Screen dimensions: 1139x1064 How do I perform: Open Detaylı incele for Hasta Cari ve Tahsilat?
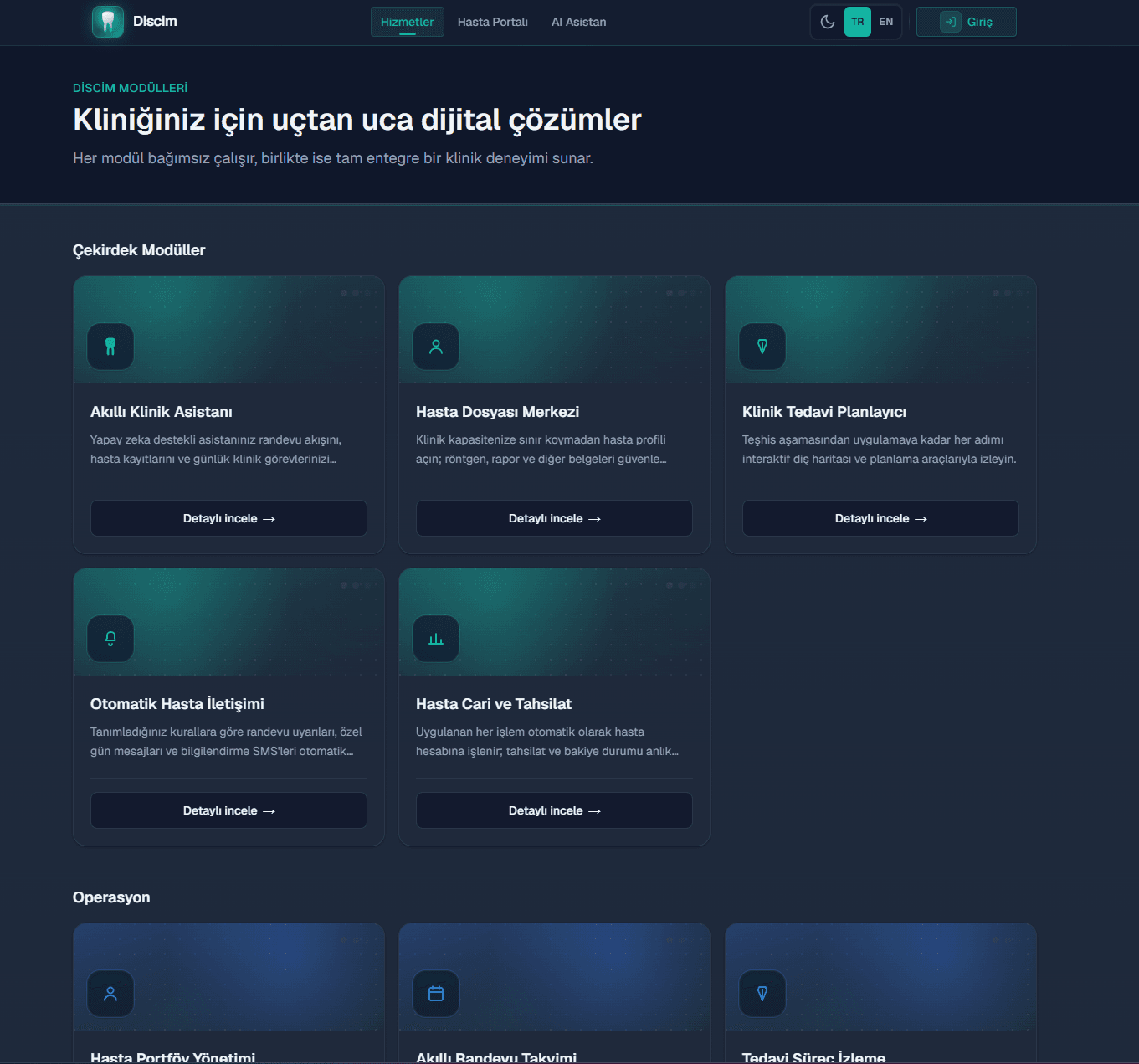(x=554, y=810)
